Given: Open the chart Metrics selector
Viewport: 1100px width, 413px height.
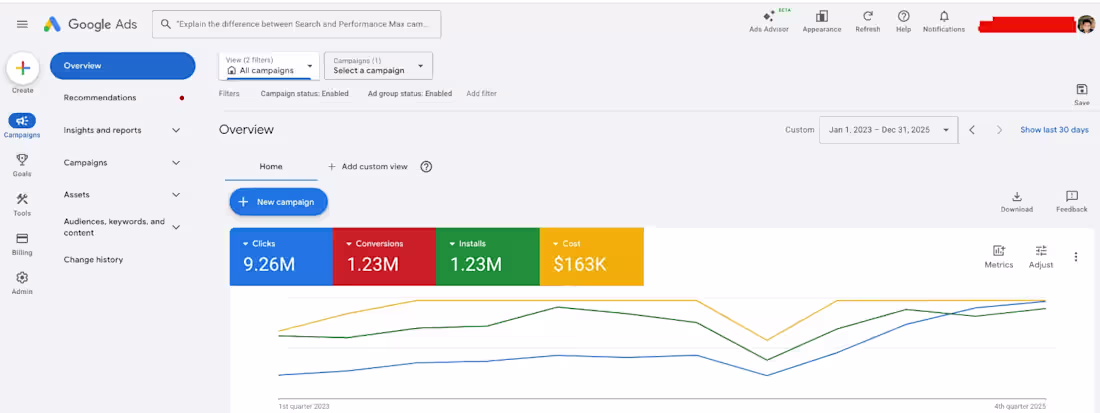Looking at the screenshot, I should point(999,257).
